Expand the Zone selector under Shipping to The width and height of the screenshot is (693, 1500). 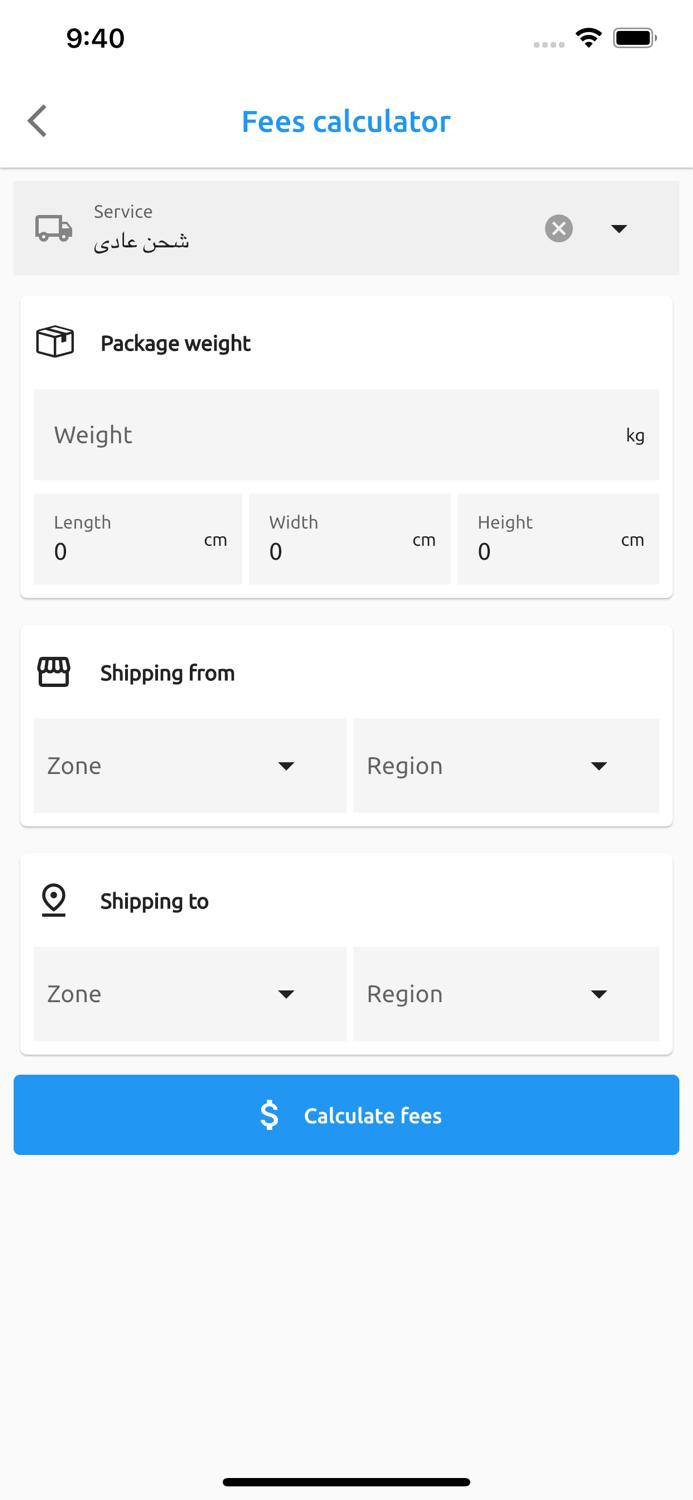[190, 994]
